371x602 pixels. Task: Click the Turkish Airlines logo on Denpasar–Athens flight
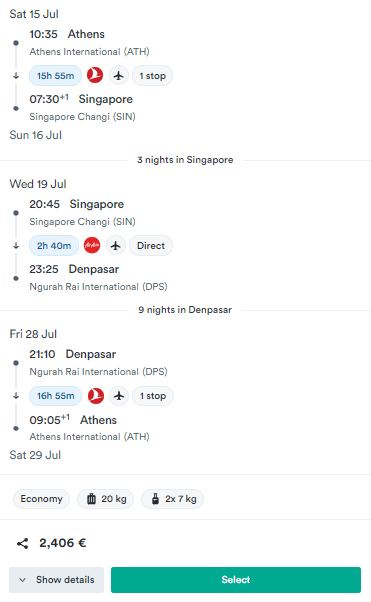coord(96,395)
